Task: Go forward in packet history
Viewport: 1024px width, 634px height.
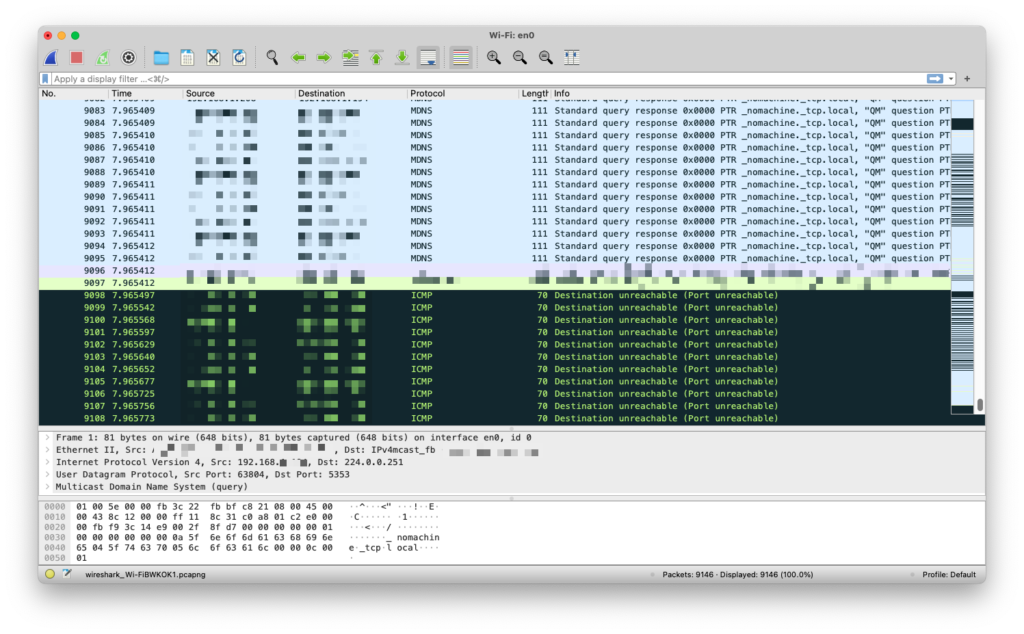Action: [324, 57]
